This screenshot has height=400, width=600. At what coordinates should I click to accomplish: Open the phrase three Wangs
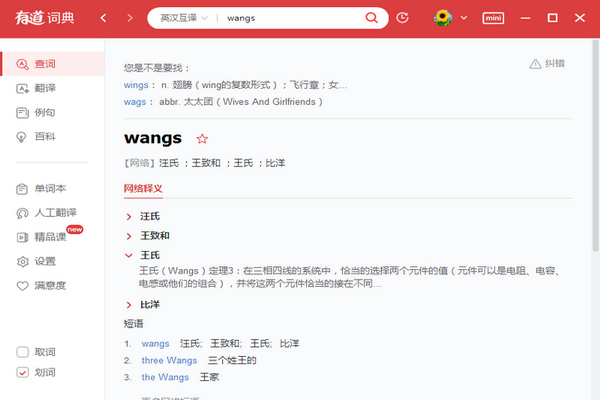click(x=169, y=361)
